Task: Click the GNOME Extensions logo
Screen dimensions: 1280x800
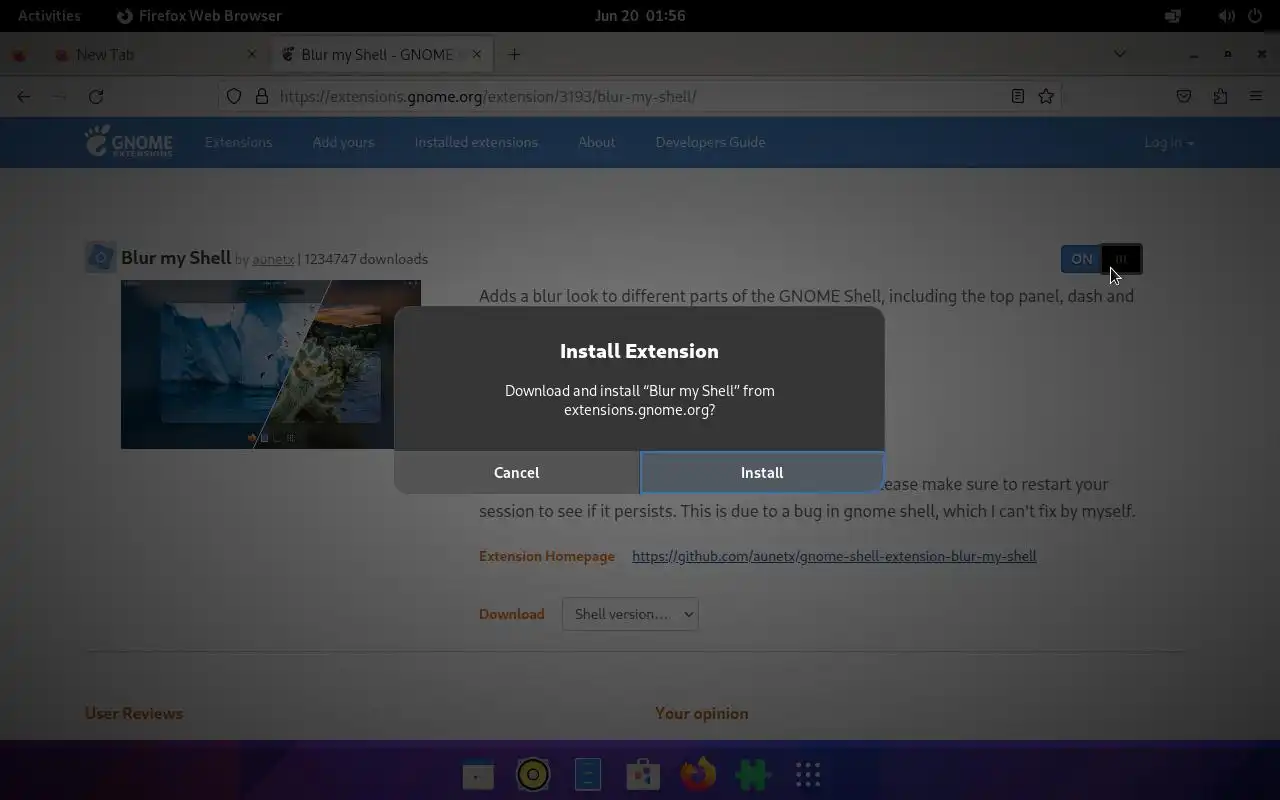Action: coord(128,141)
